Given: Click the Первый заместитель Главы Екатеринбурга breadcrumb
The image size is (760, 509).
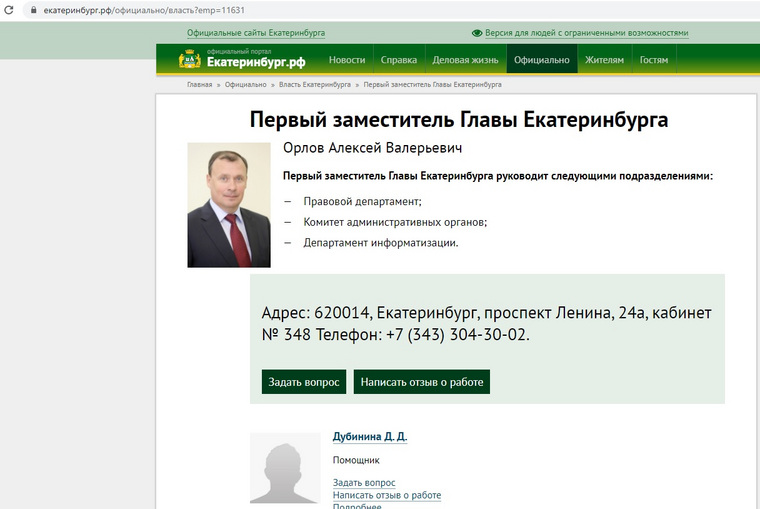Looking at the screenshot, I should (x=432, y=84).
